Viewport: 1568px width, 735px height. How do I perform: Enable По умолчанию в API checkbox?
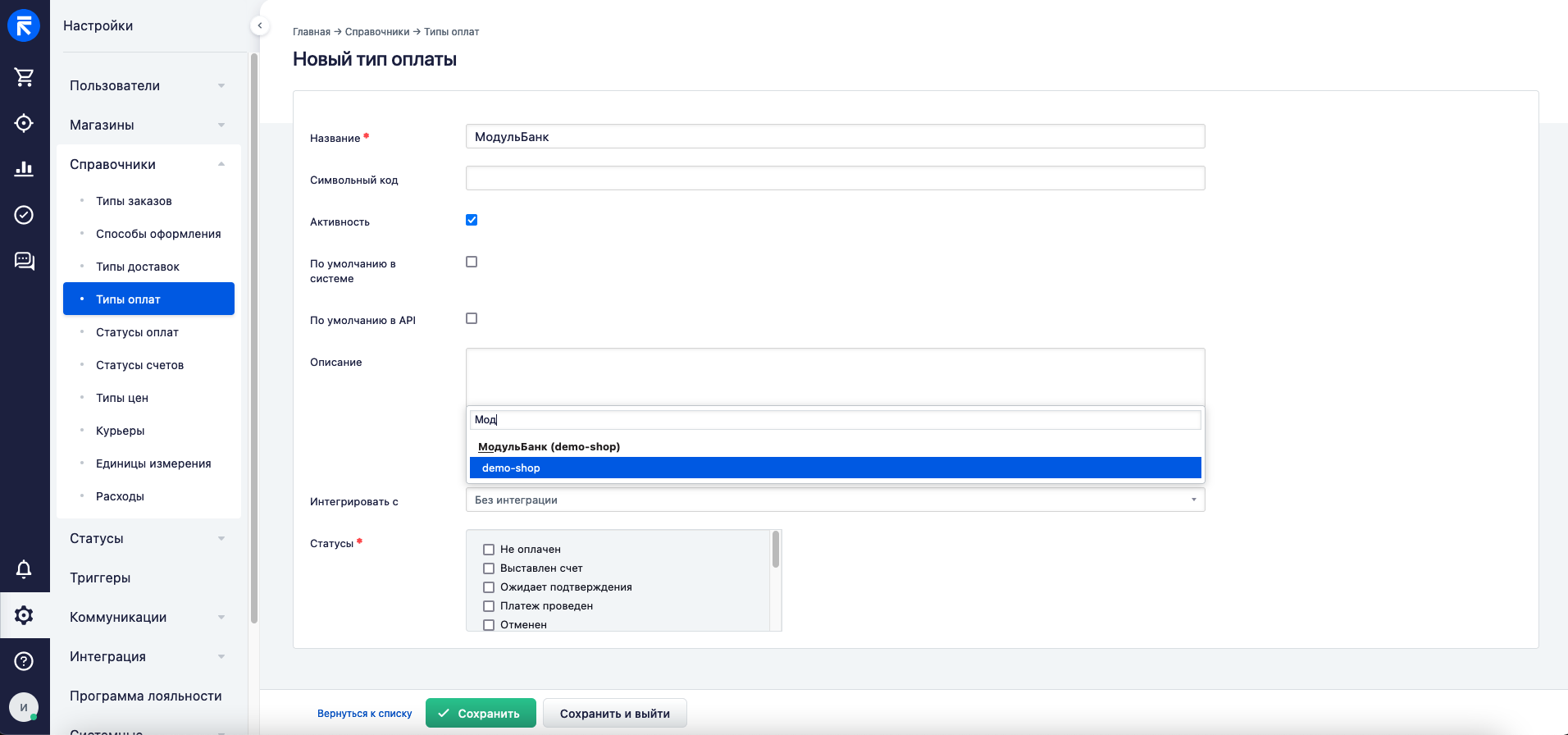click(472, 318)
